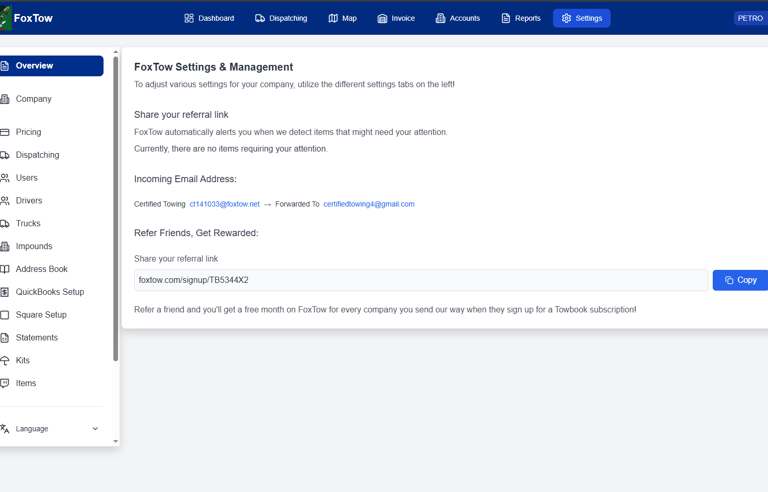This screenshot has height=492, width=768.
Task: Click the referral link text field
Action: click(421, 280)
